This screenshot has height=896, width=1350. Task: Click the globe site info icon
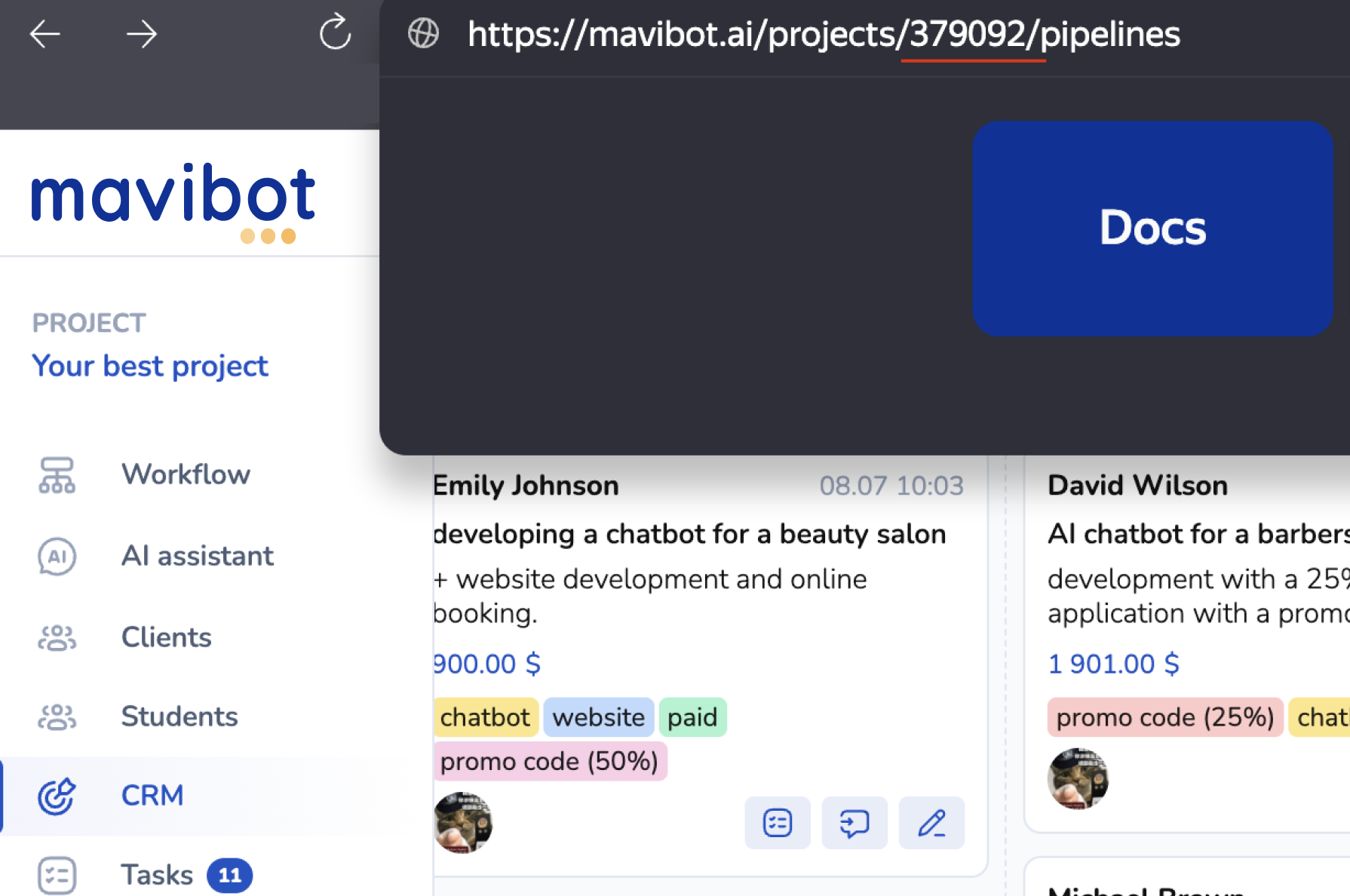tap(423, 33)
